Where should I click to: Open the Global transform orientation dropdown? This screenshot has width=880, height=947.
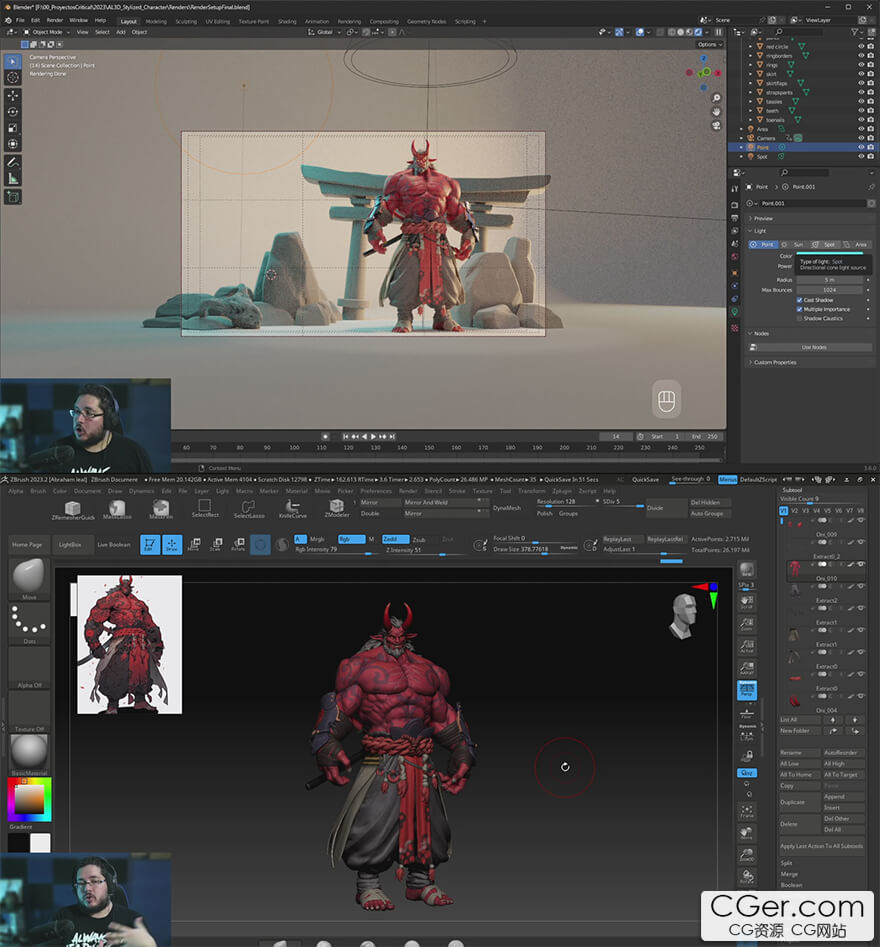(324, 32)
